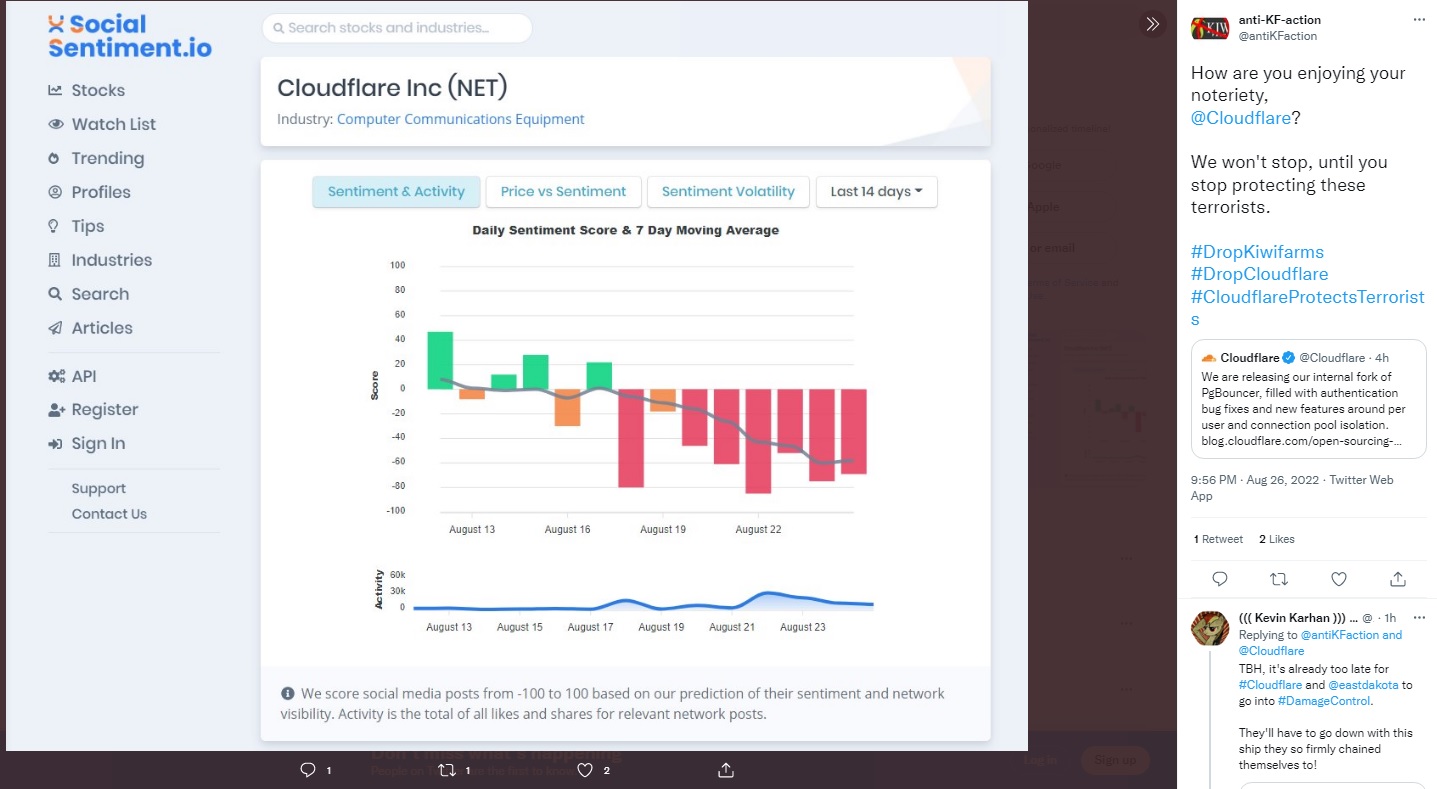Open the quoted Cloudflare tweet card

(x=1308, y=398)
